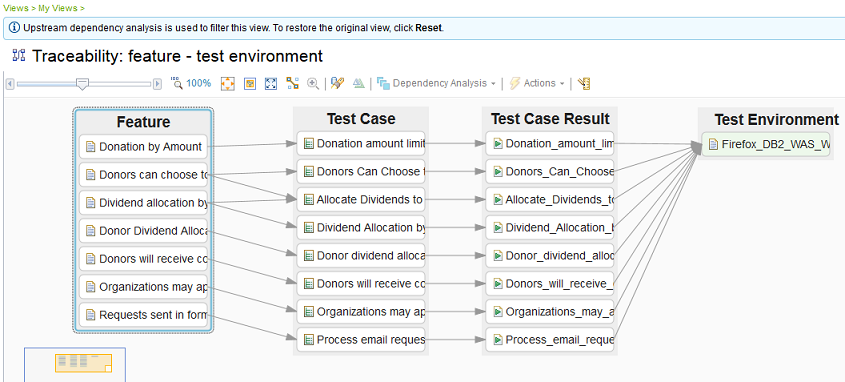Click the Reset link in the info banner

pos(428,28)
